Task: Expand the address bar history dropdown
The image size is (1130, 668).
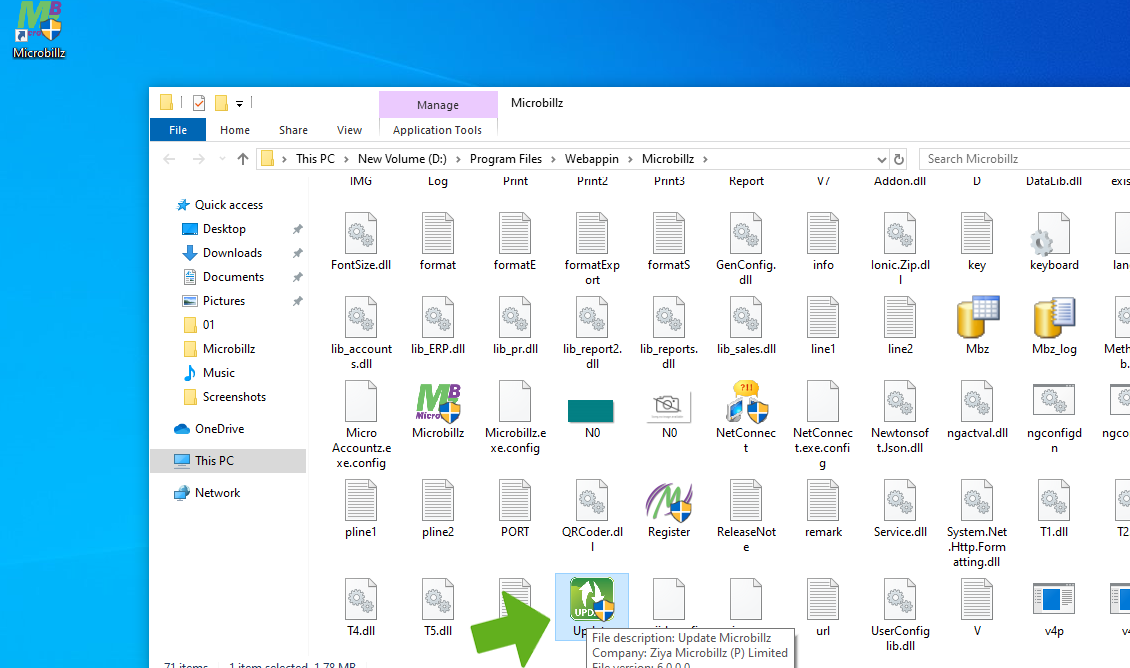Action: point(881,159)
